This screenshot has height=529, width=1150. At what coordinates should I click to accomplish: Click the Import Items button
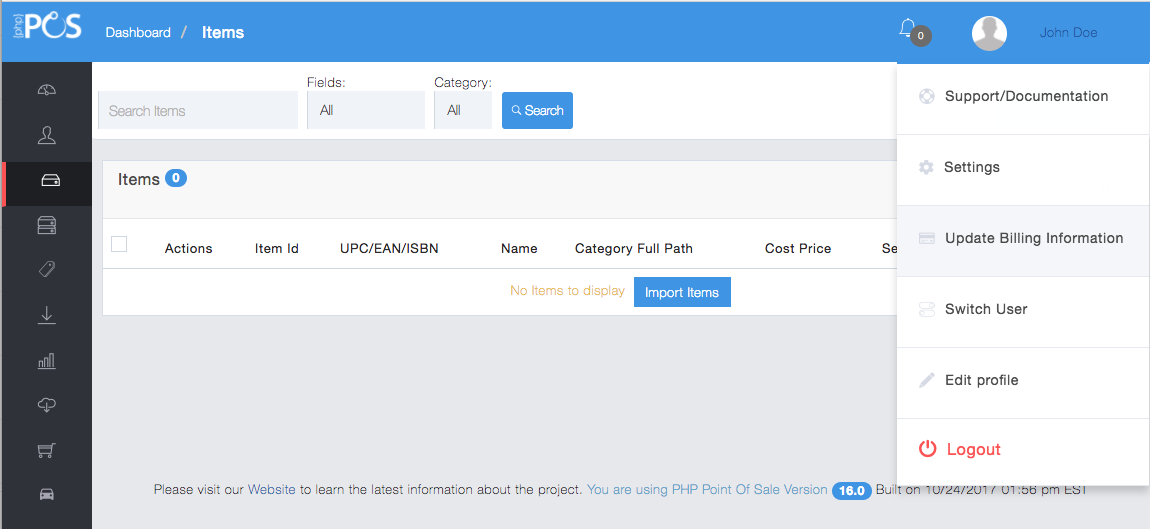[682, 292]
